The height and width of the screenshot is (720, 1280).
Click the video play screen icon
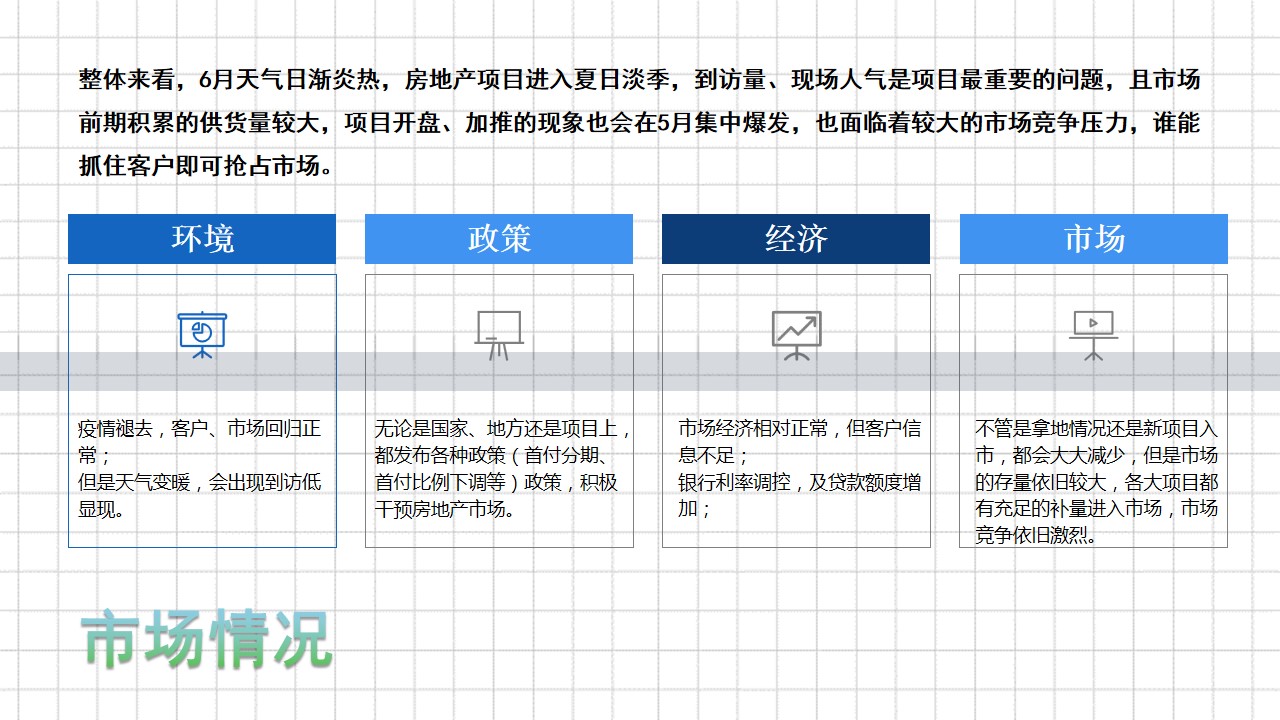pos(1093,335)
